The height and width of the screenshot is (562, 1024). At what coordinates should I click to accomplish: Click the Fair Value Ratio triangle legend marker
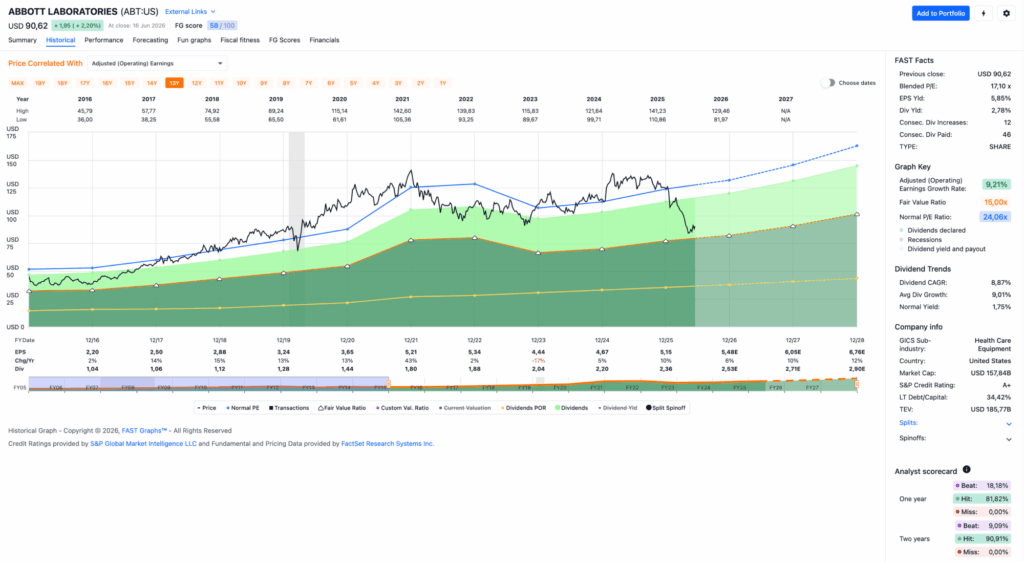pos(321,408)
